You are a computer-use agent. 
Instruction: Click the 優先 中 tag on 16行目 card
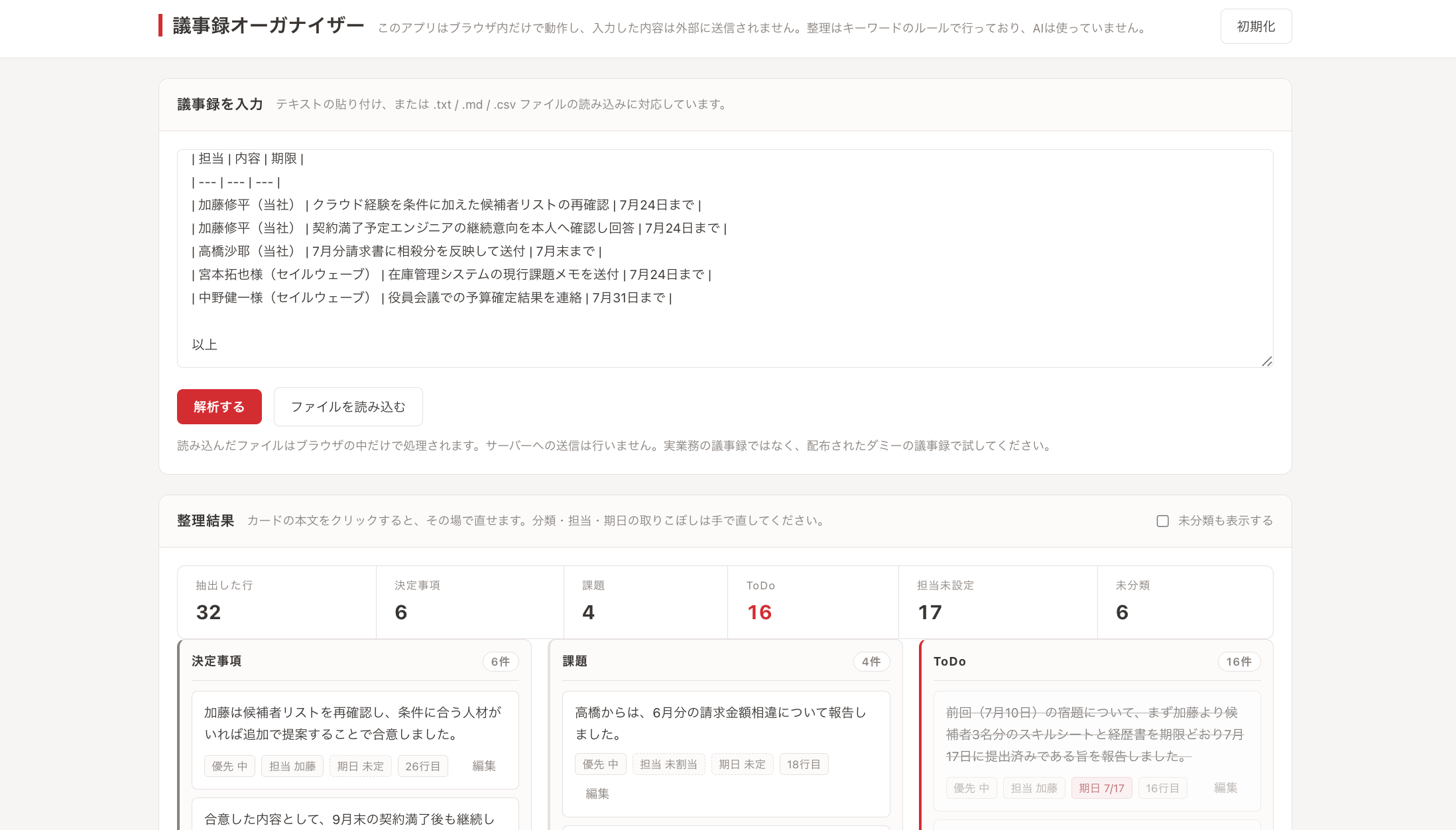971,788
